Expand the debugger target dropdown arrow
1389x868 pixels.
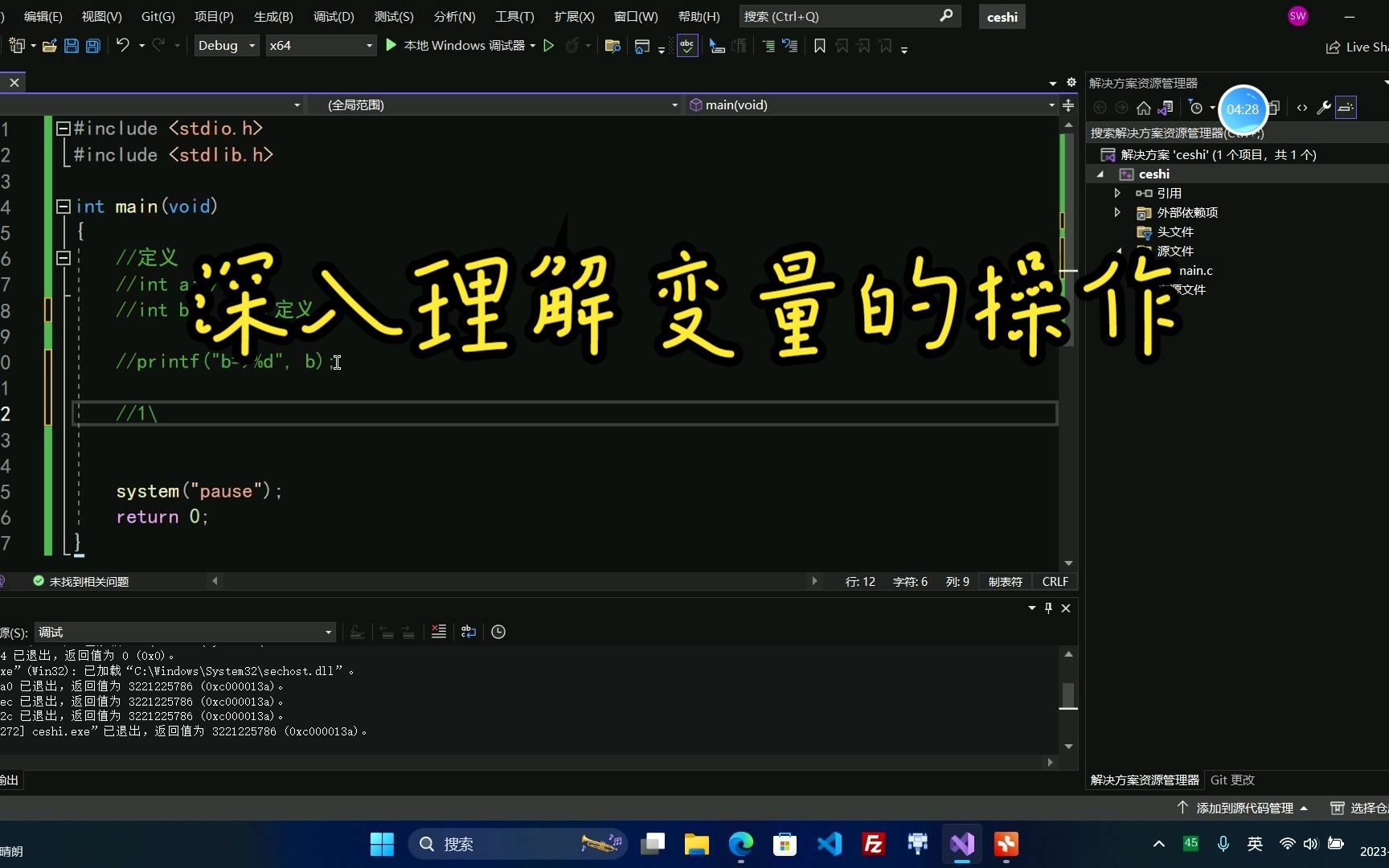(533, 46)
